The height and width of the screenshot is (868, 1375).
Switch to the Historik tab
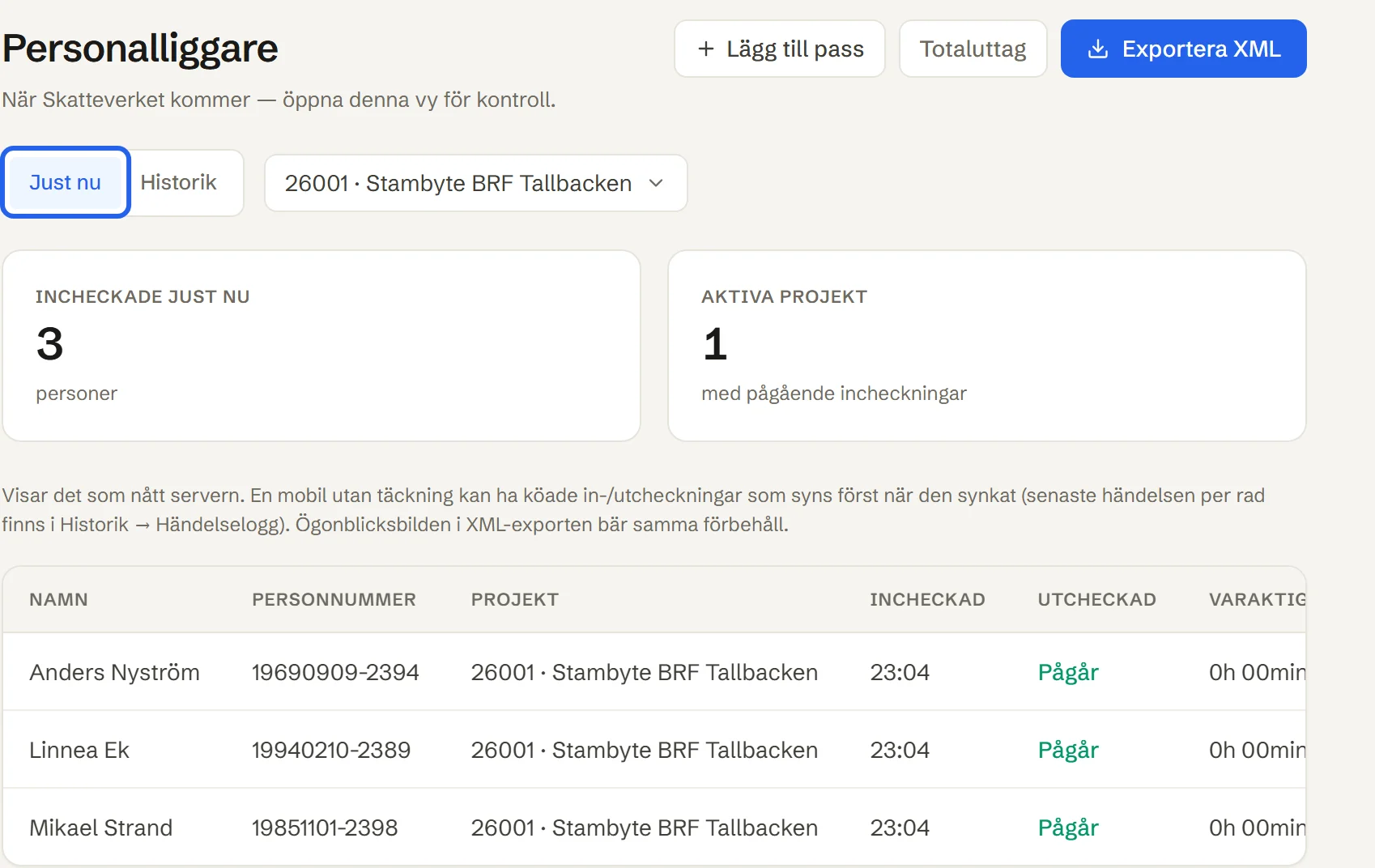pyautogui.click(x=179, y=182)
